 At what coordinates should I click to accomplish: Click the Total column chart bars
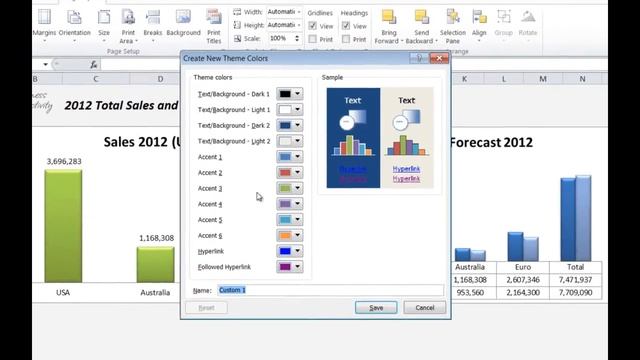coord(576,218)
